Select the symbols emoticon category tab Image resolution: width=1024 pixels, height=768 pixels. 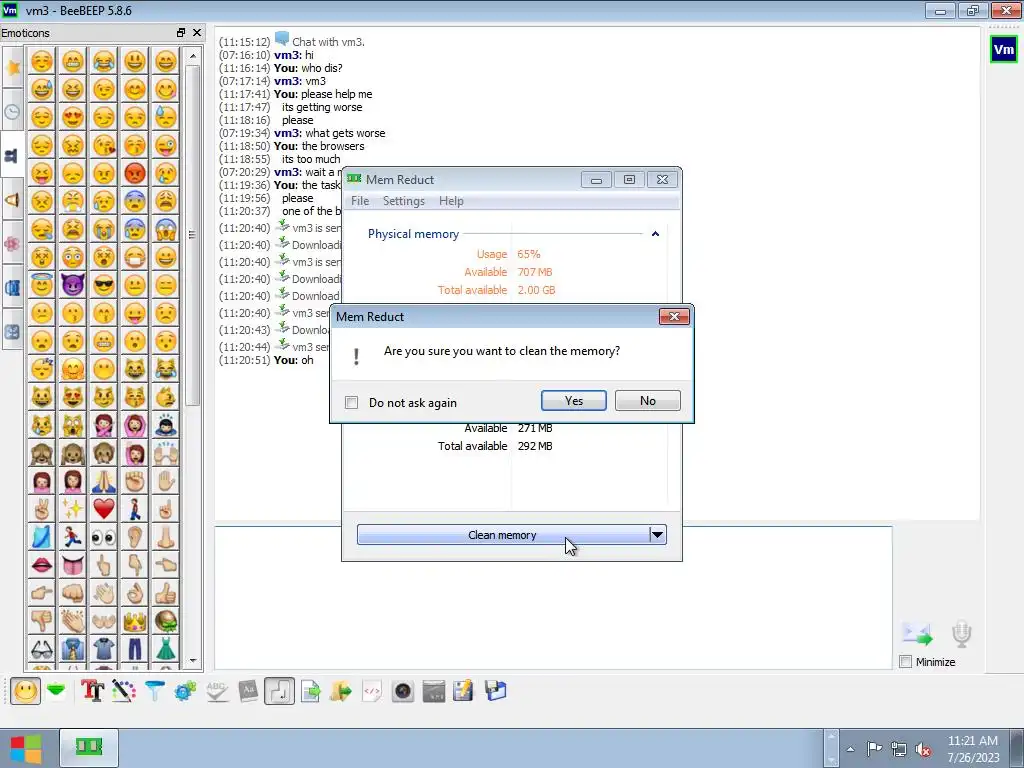(x=12, y=332)
